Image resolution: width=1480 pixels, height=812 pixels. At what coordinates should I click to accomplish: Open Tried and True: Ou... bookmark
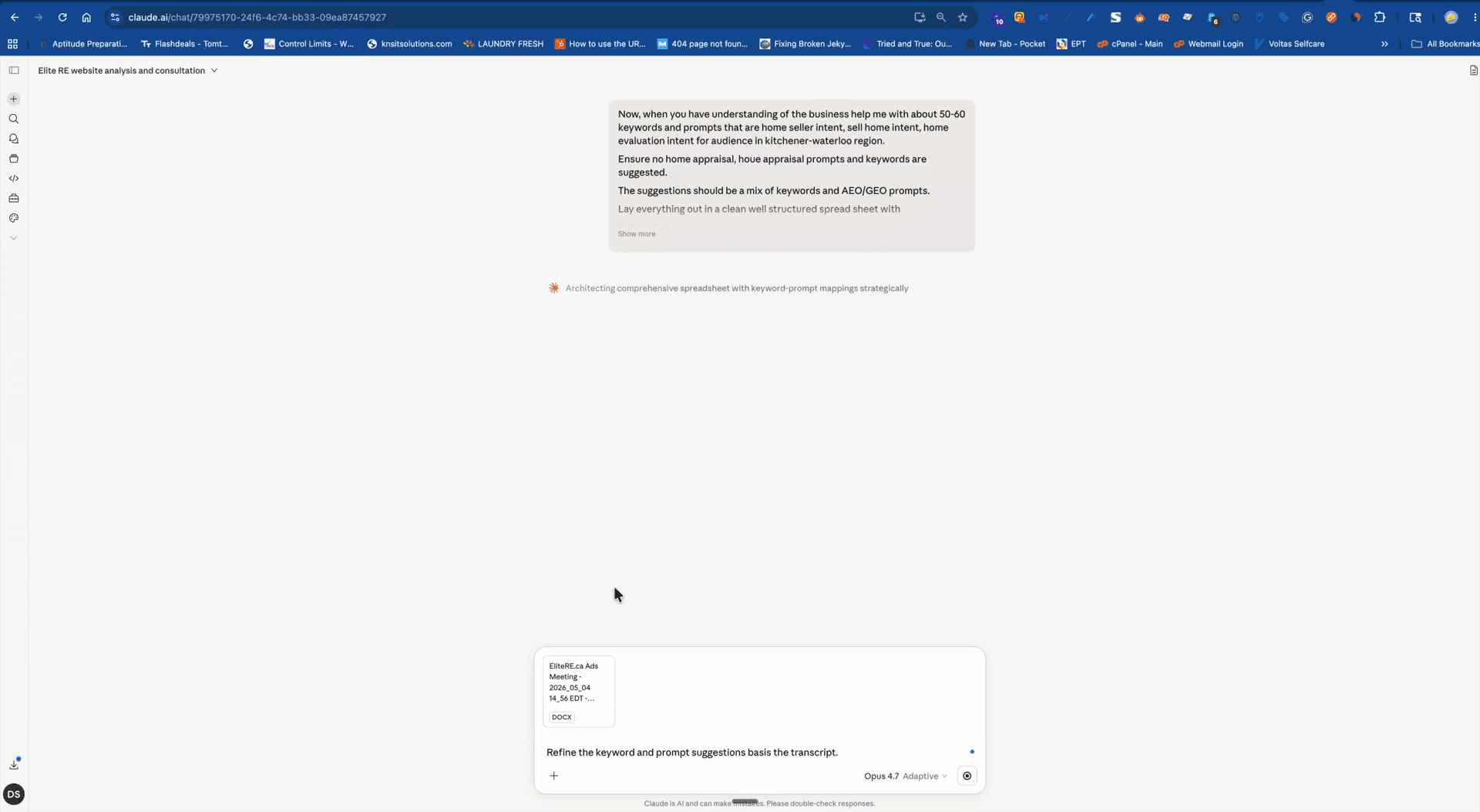(907, 44)
